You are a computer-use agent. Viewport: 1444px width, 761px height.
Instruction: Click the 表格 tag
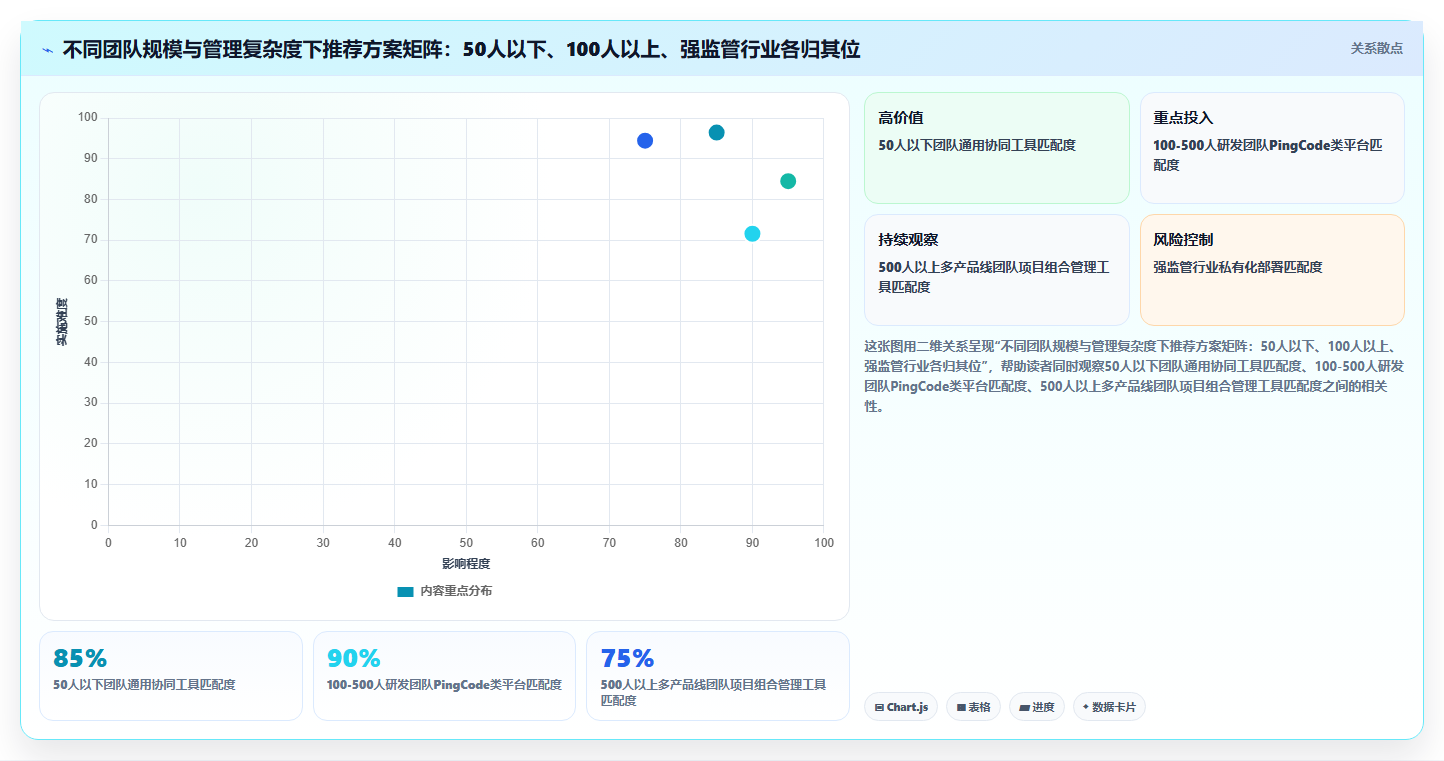pyautogui.click(x=973, y=707)
